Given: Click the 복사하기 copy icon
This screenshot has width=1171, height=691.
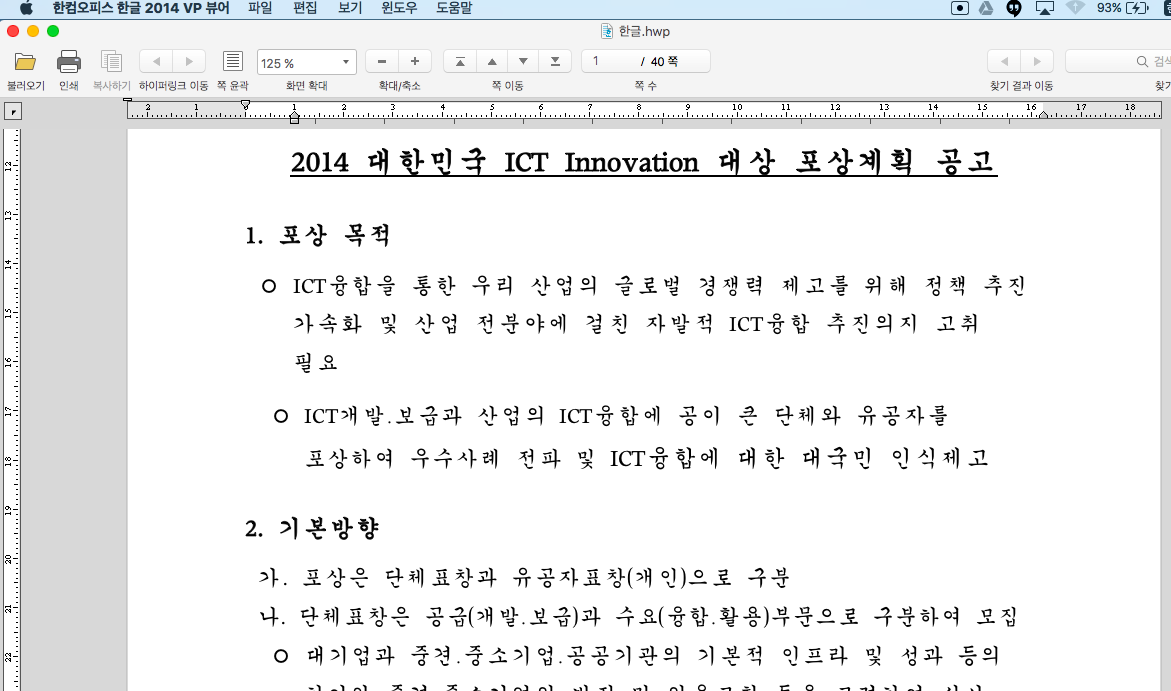Looking at the screenshot, I should tap(111, 61).
